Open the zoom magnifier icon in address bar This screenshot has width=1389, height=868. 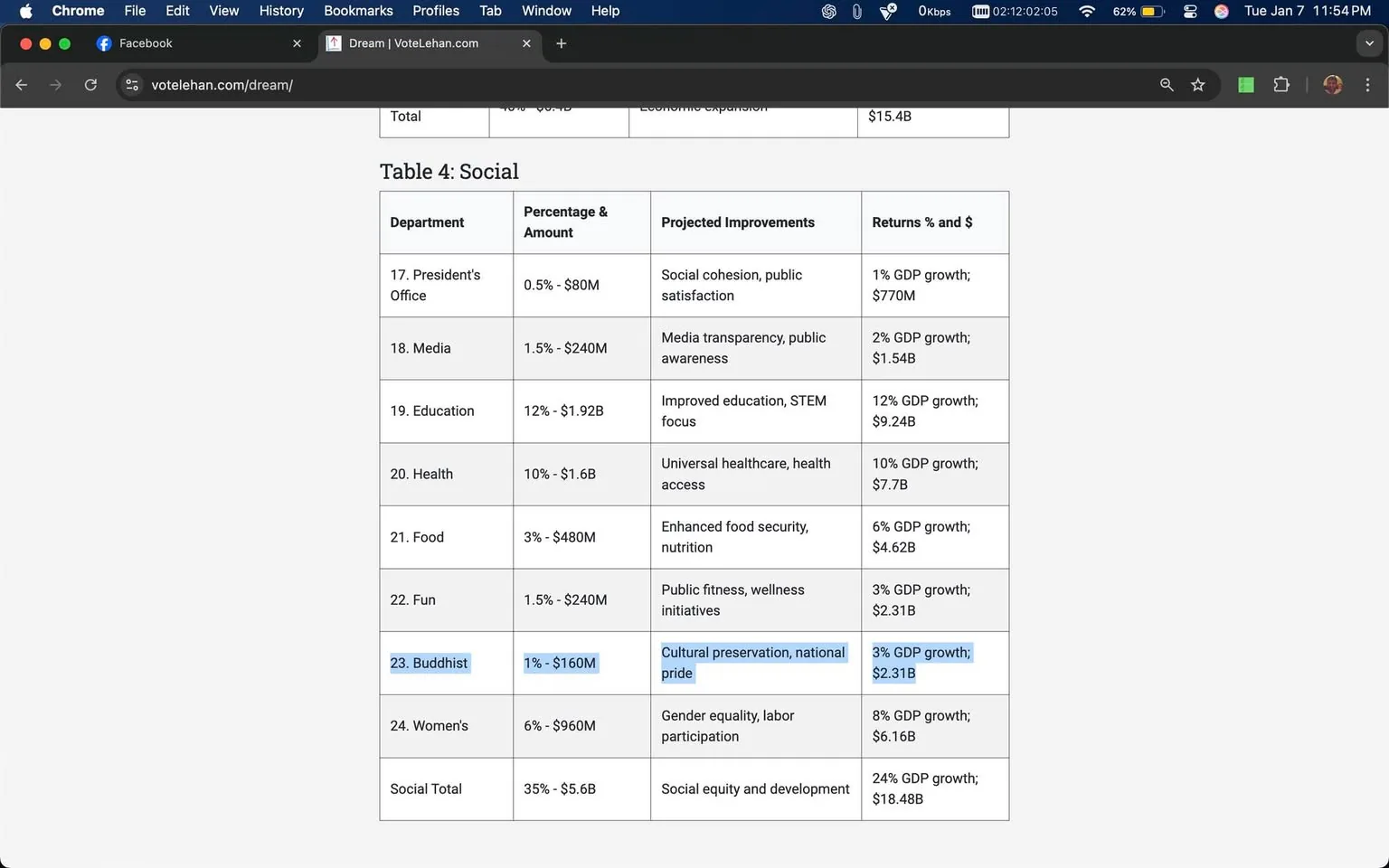1167,85
